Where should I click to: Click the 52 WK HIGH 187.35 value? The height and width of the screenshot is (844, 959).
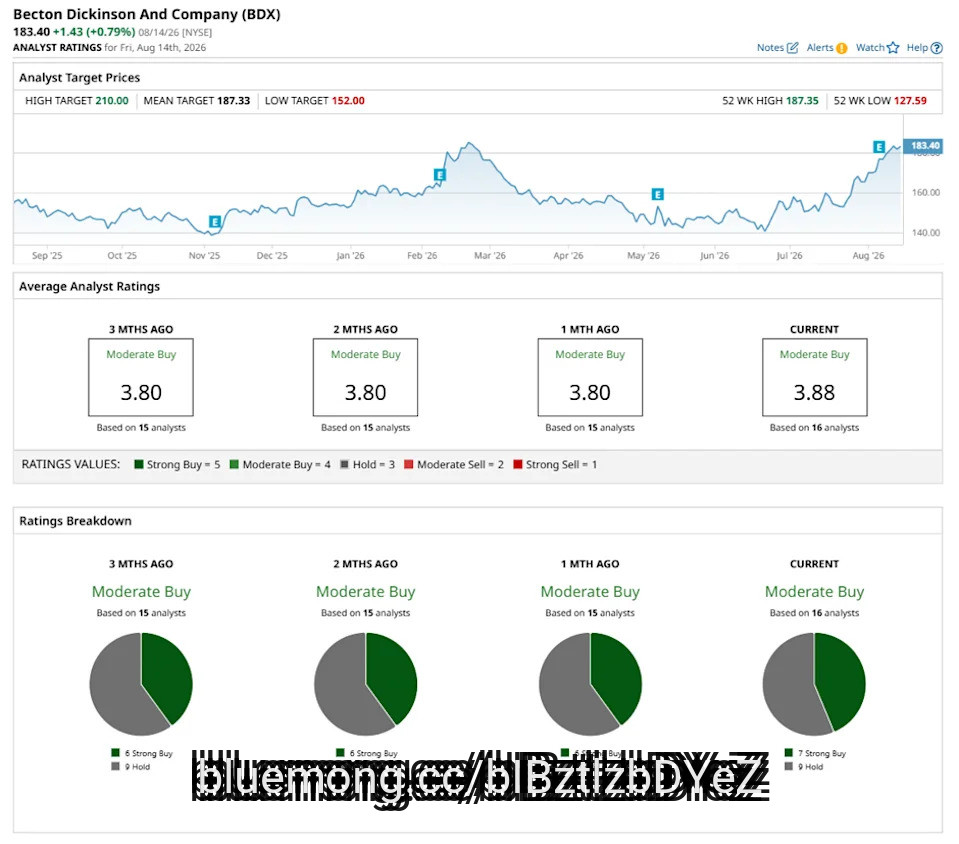[802, 101]
